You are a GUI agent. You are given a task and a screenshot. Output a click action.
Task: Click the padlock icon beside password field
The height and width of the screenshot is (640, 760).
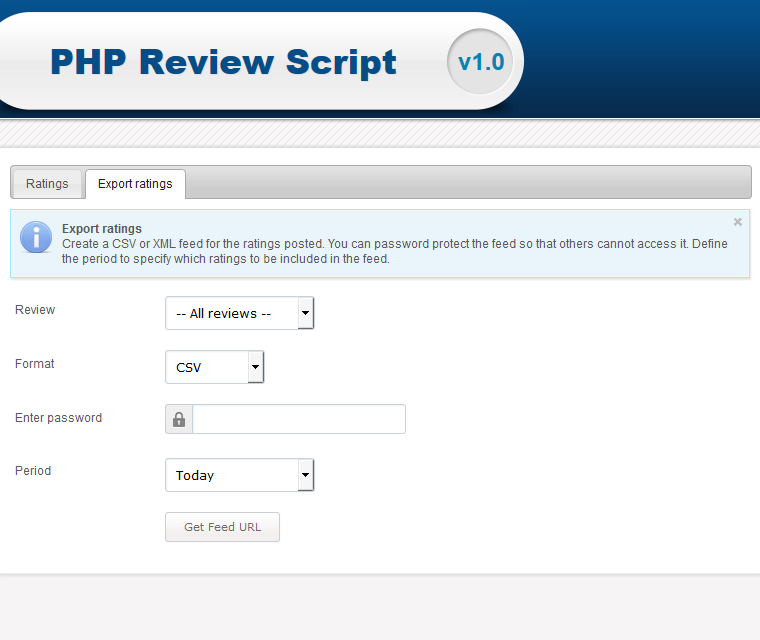coord(179,419)
